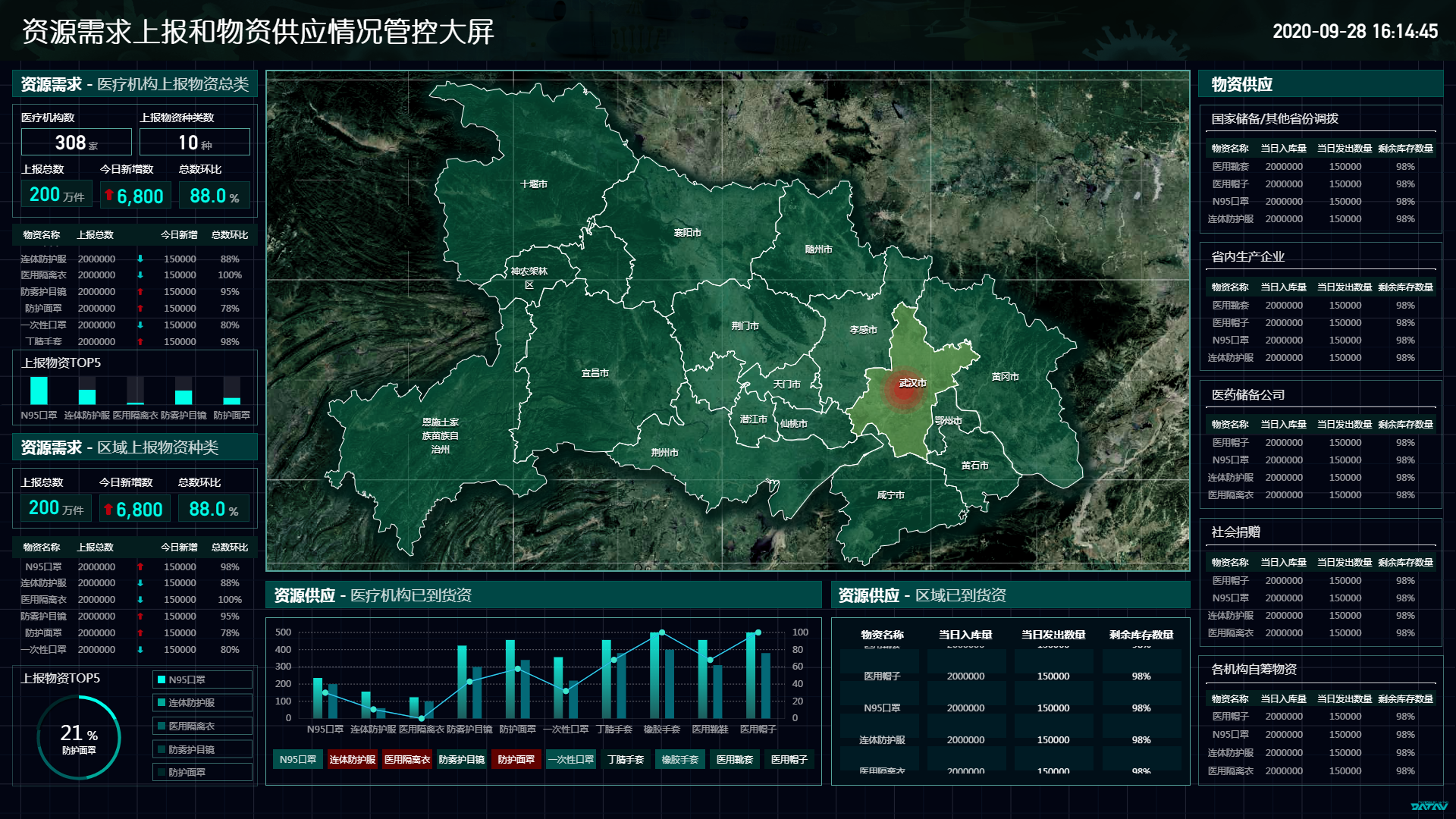Select the 连体防护服 red filter button

[352, 759]
